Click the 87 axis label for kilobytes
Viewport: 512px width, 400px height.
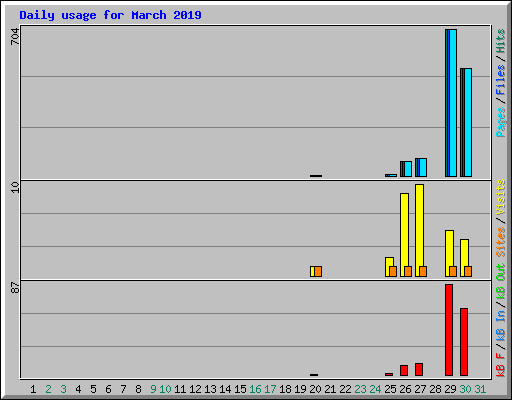[15, 288]
